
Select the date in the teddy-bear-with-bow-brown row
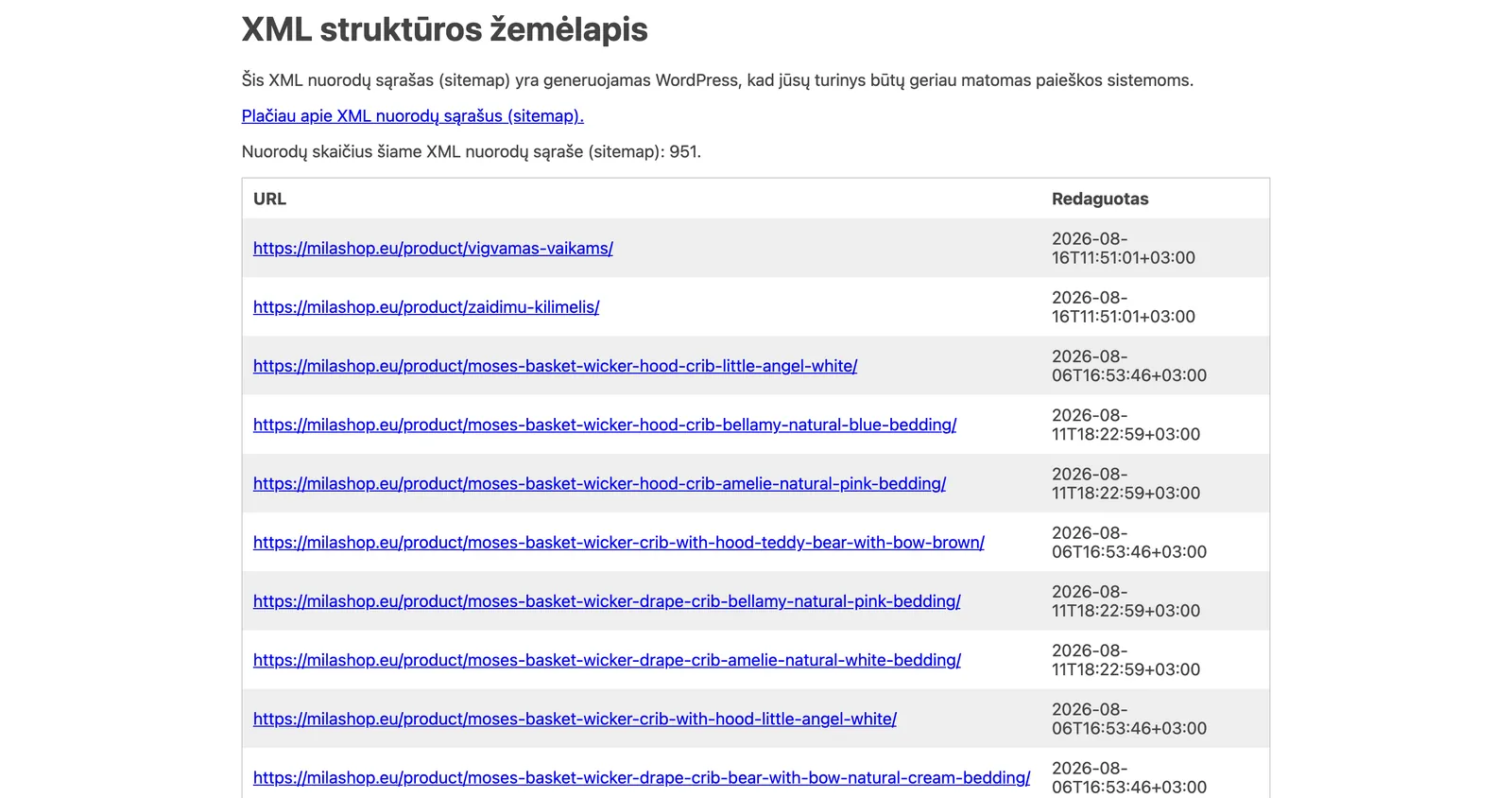1129,543
